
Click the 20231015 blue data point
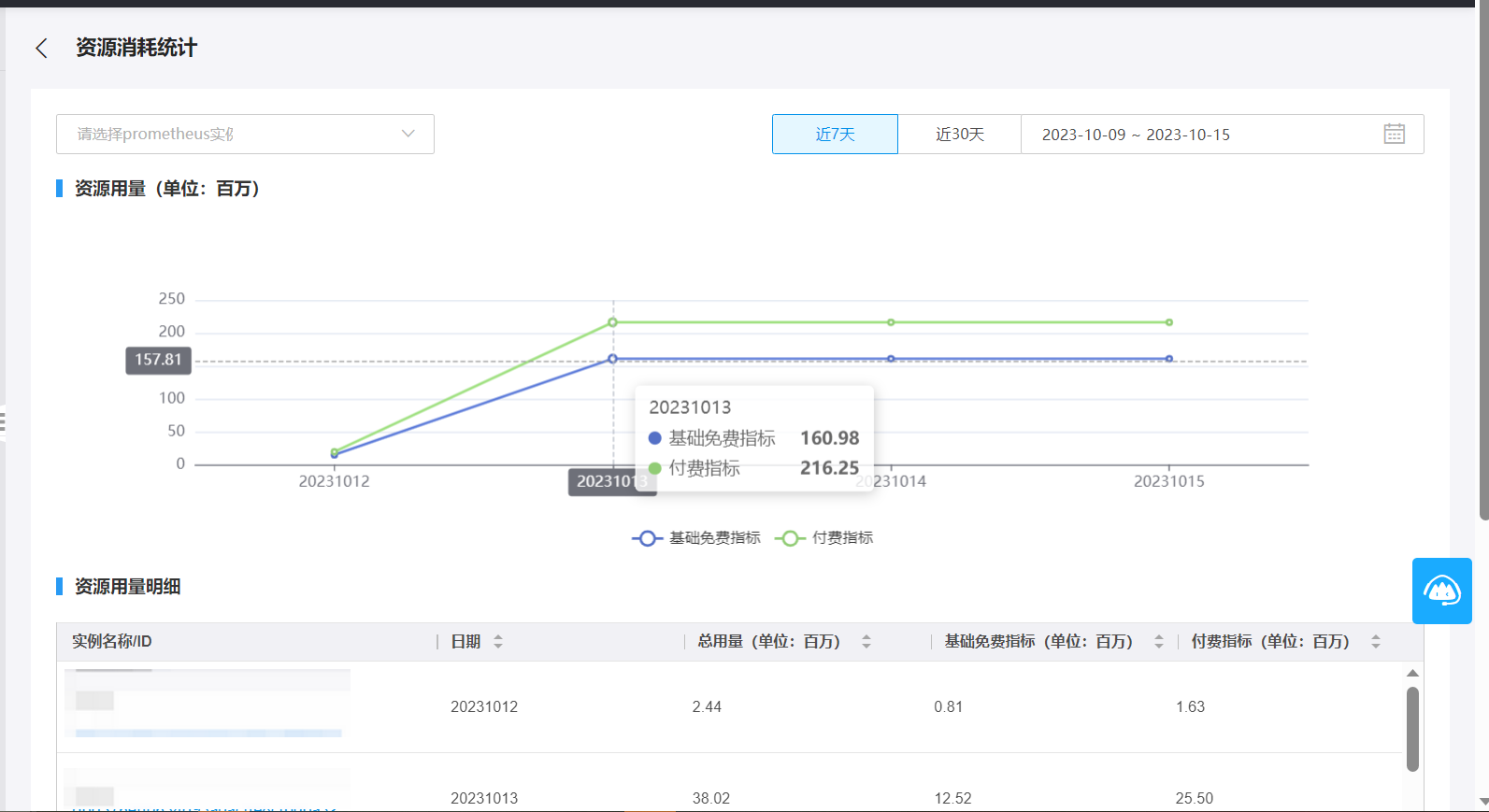[1168, 359]
